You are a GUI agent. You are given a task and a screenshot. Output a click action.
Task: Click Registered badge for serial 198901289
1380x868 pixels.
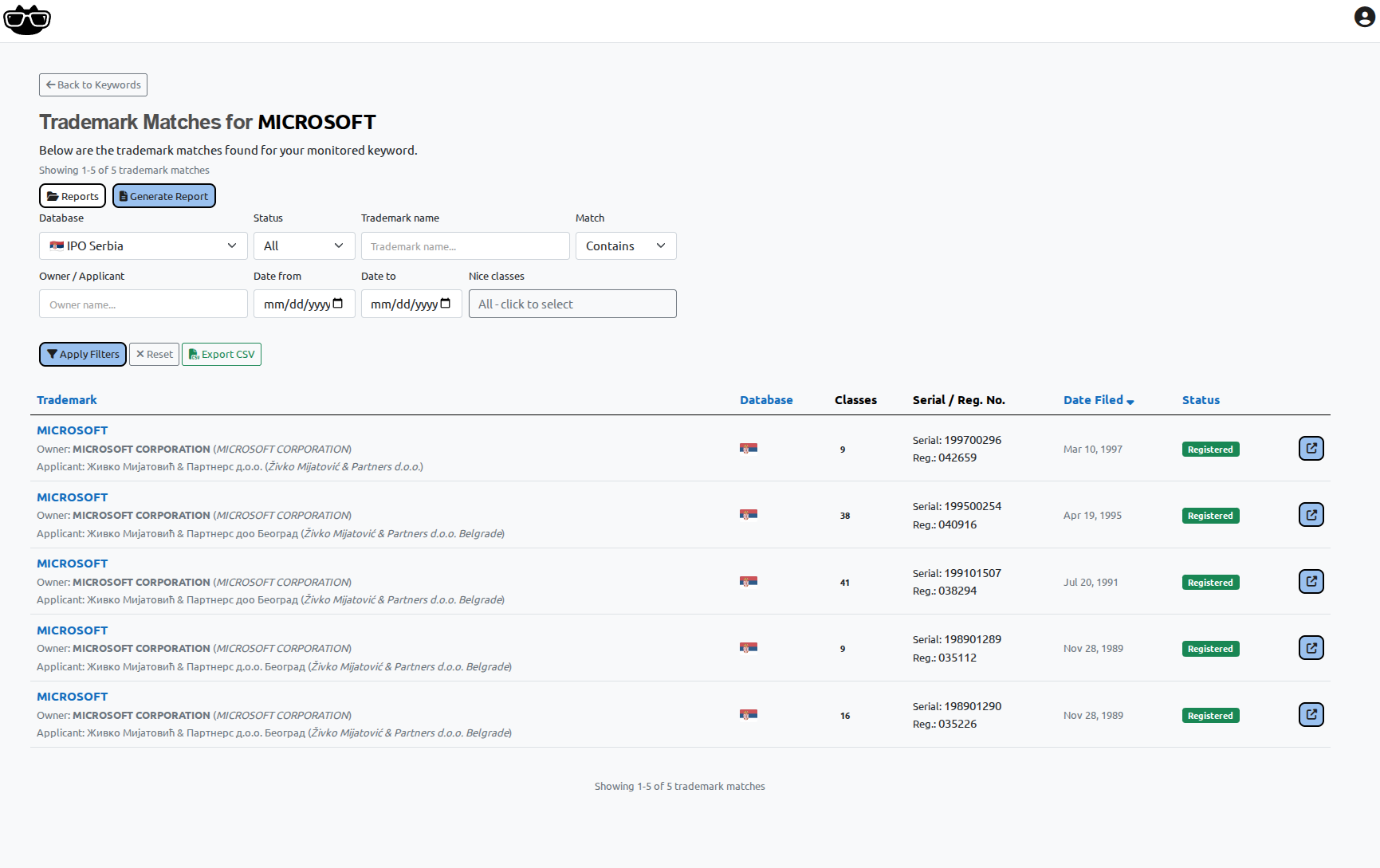1210,649
